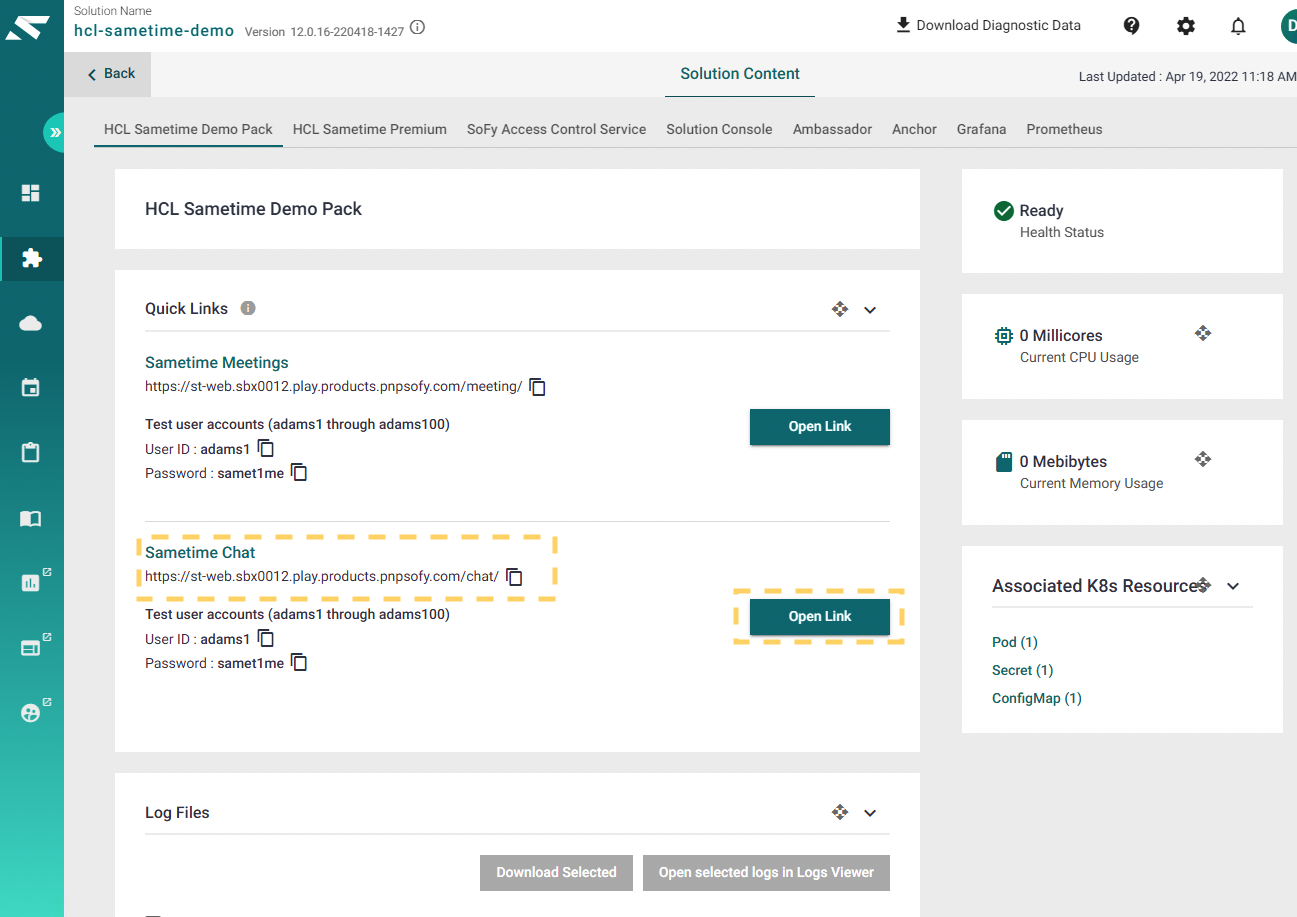Collapse the Log Files section chevron

point(870,813)
